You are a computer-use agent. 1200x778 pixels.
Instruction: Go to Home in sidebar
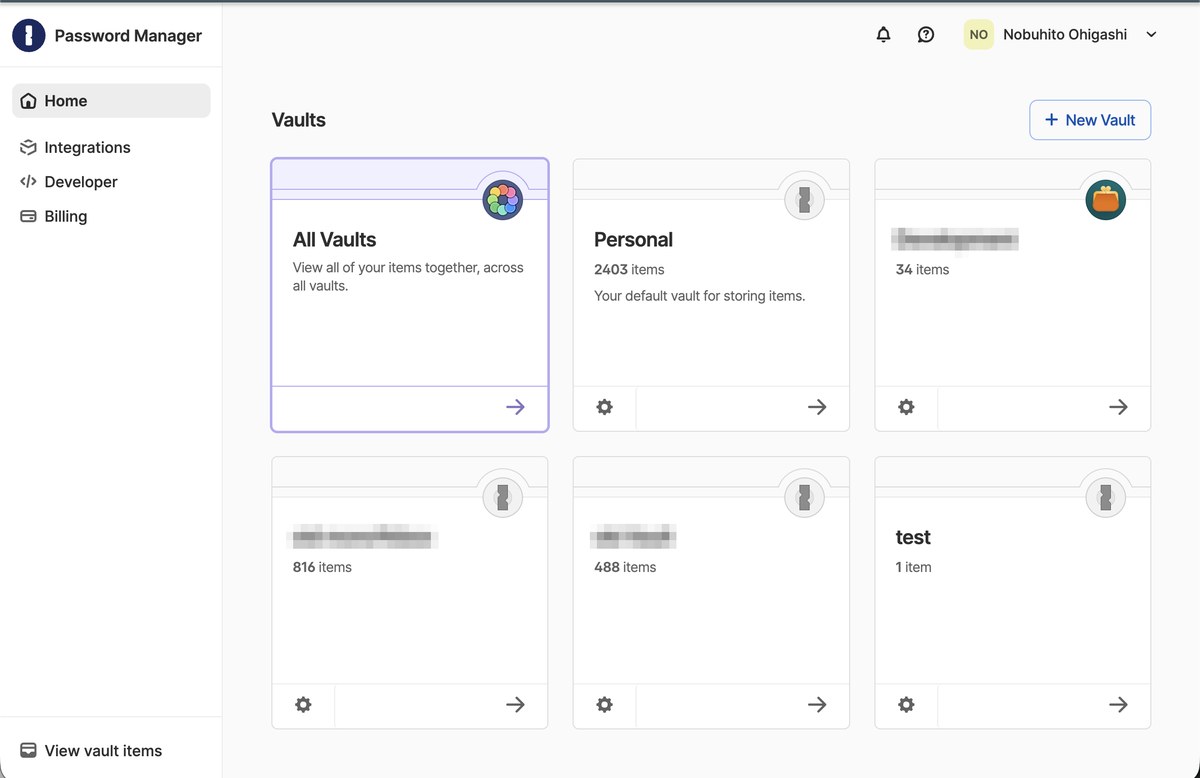(111, 101)
